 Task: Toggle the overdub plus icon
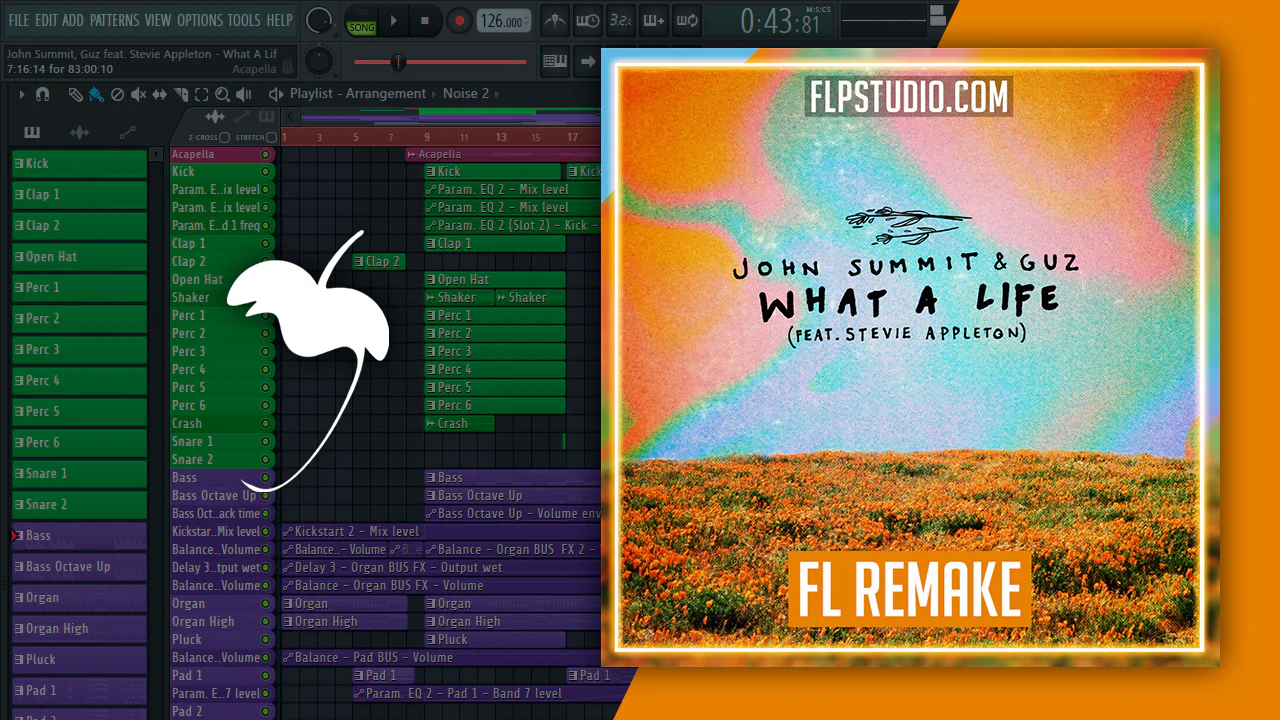pos(654,20)
